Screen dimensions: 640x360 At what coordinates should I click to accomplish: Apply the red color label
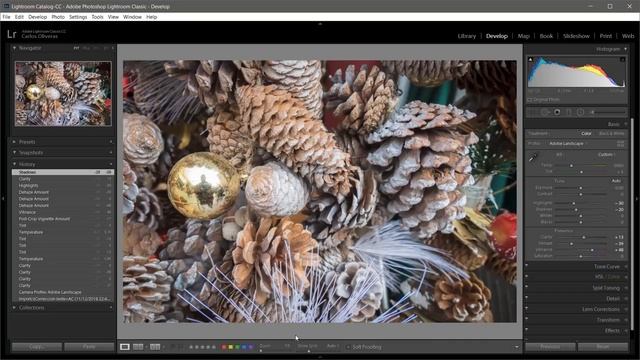pyautogui.click(x=224, y=347)
